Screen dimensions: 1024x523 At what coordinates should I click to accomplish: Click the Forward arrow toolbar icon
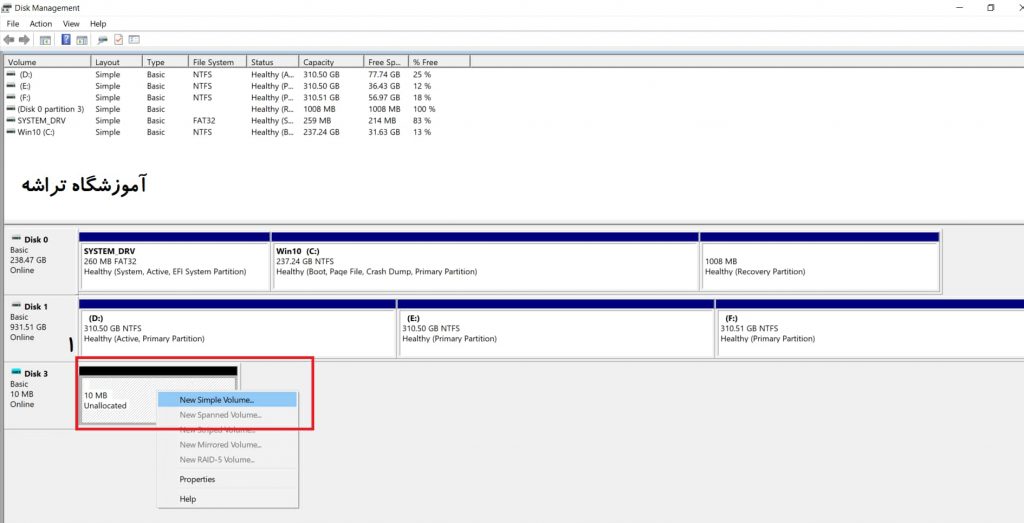coord(25,40)
